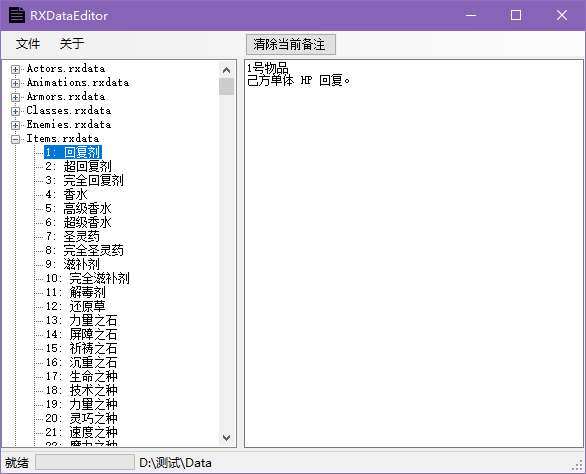Open the 关于 menu
This screenshot has width=586, height=474.
(x=72, y=44)
